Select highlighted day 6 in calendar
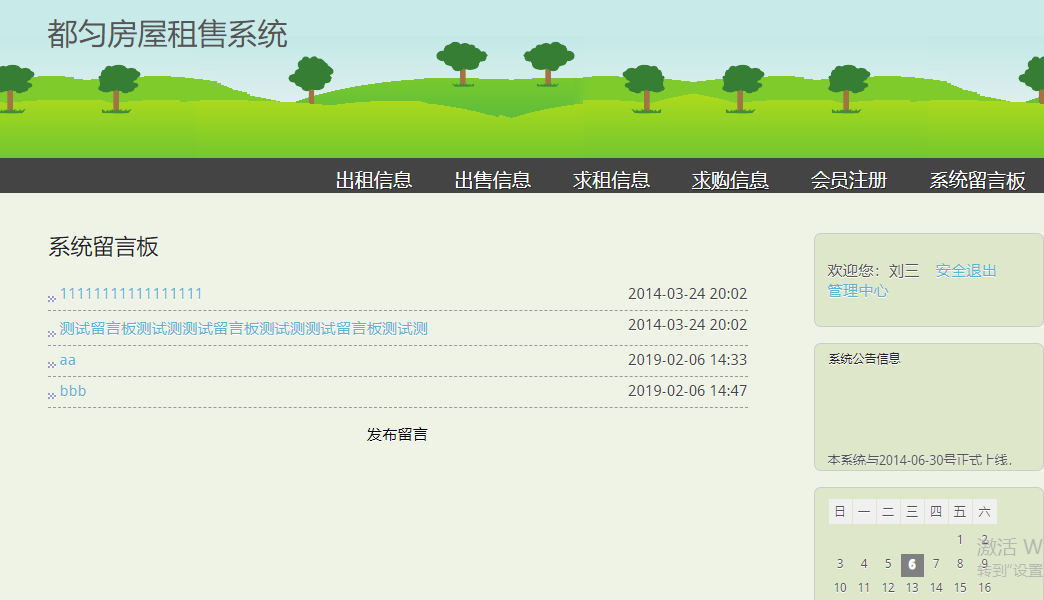1044x600 pixels. point(912,565)
